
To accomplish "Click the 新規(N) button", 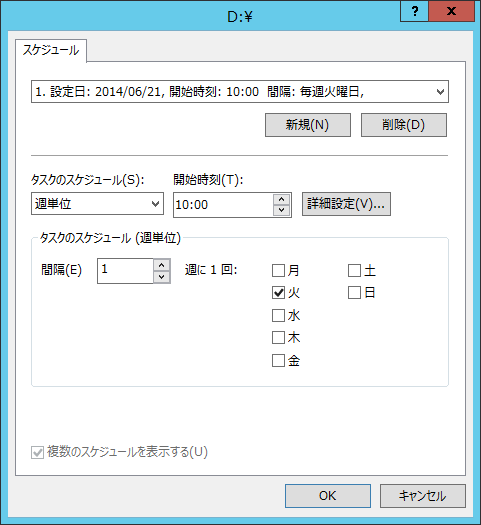I will (x=308, y=125).
